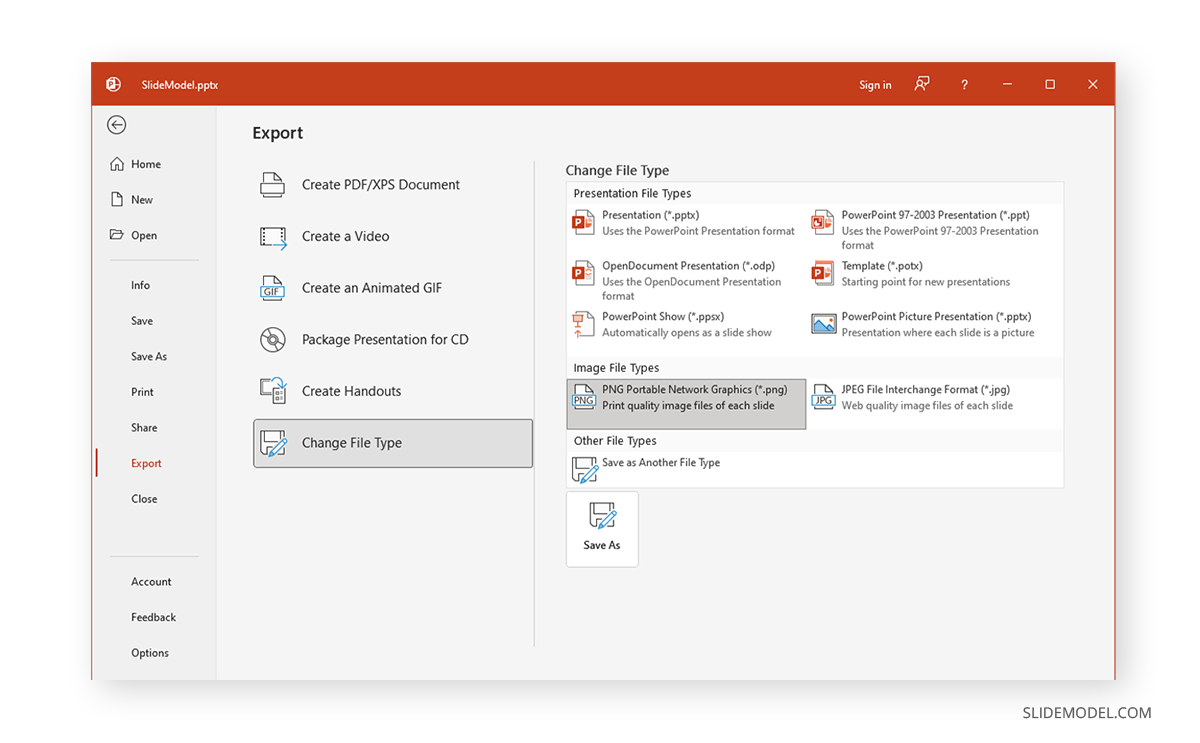Screen dimensions: 1200x743
Task: Choose the Package Presentation for CD icon
Action: tap(273, 340)
